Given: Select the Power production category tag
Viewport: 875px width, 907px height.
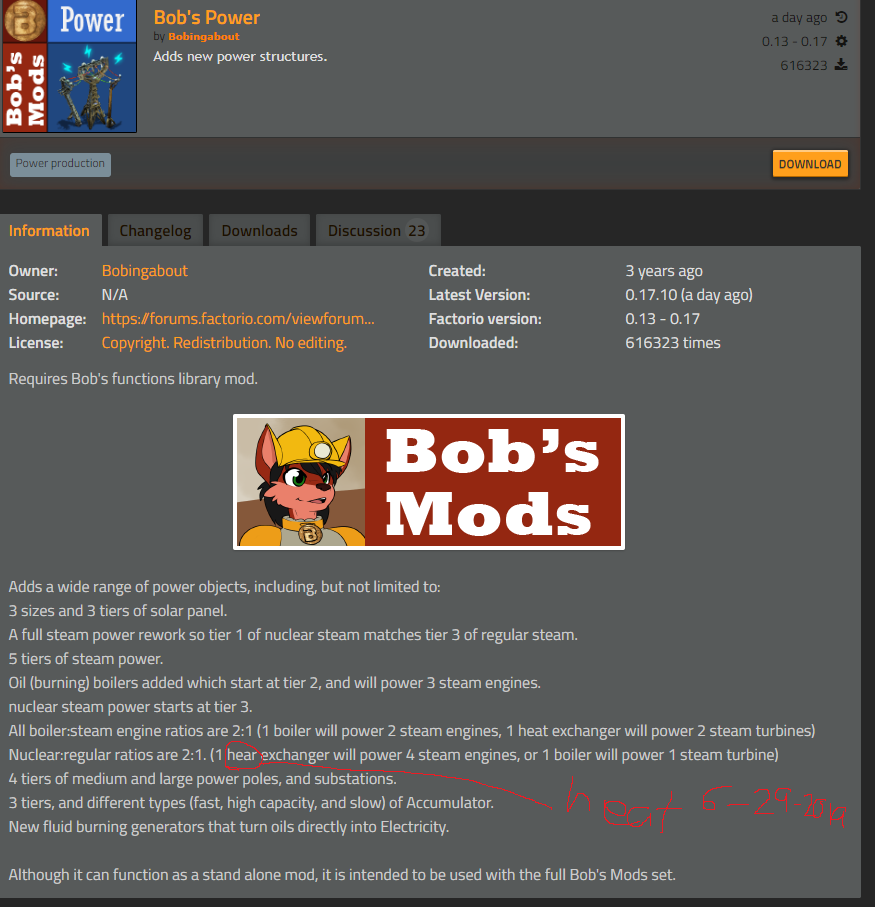Looking at the screenshot, I should tap(60, 164).
